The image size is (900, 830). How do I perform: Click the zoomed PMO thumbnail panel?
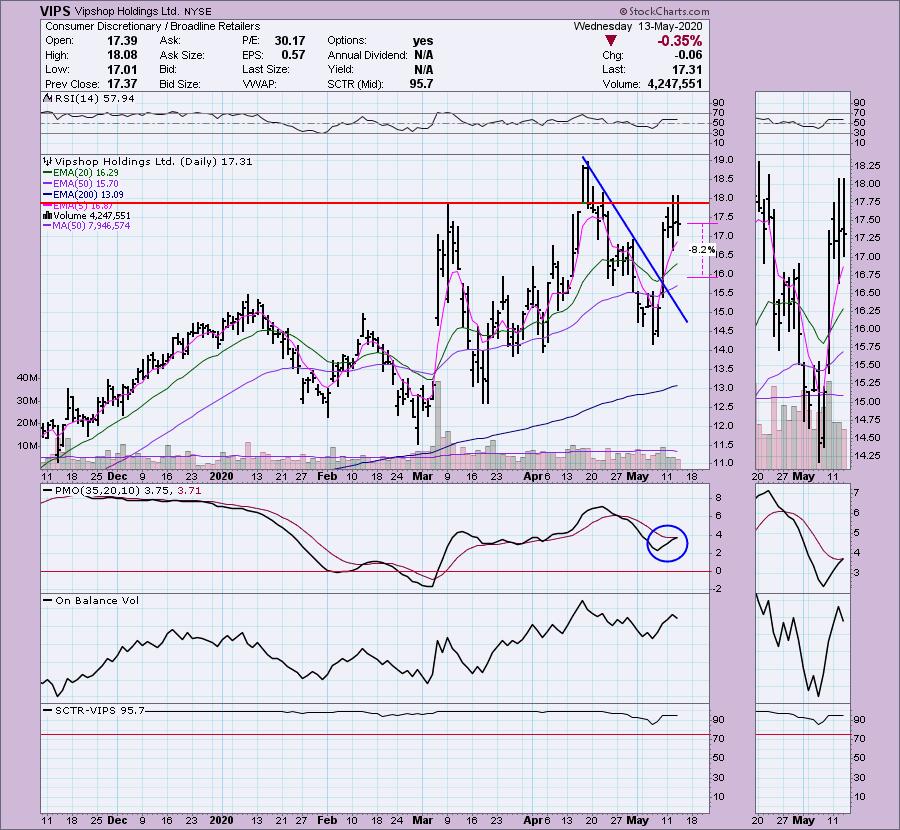click(802, 538)
